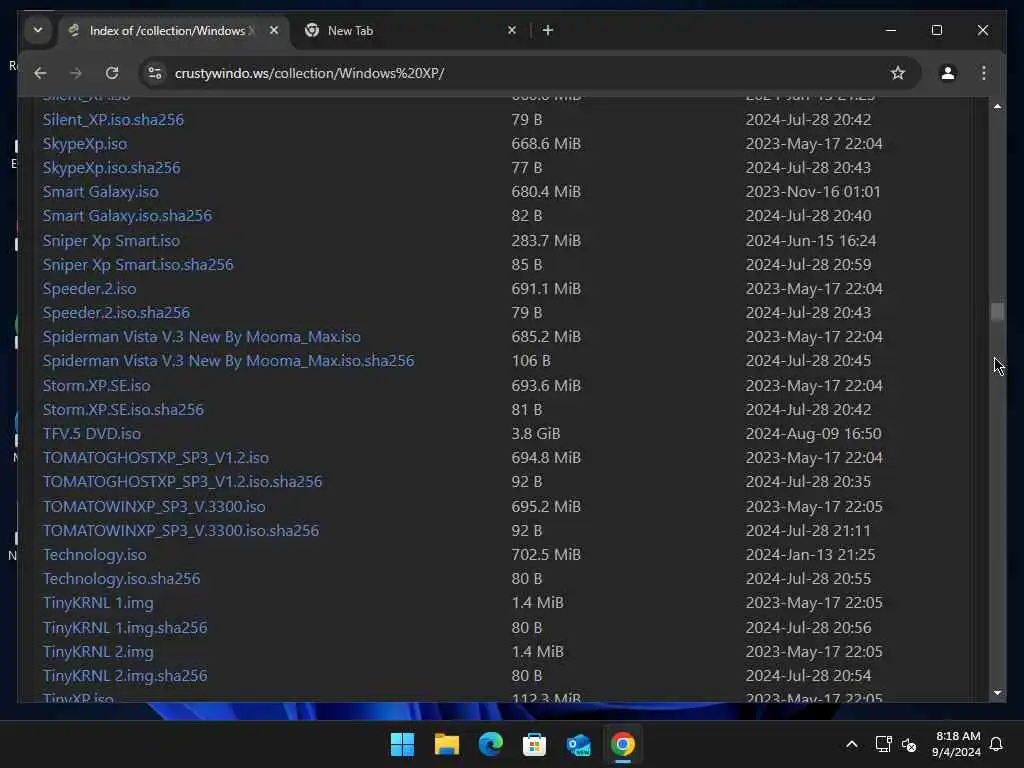The image size is (1024, 768).
Task: Open Storm.XP.SE.iso.sha256 link
Action: click(123, 409)
